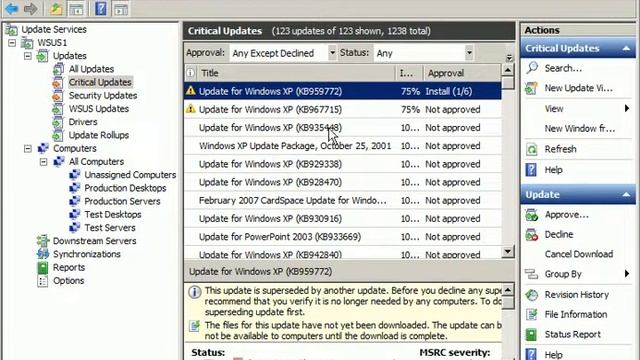Screen dimensions: 640x360
Task: Click Cancel Download action
Action: (579, 254)
